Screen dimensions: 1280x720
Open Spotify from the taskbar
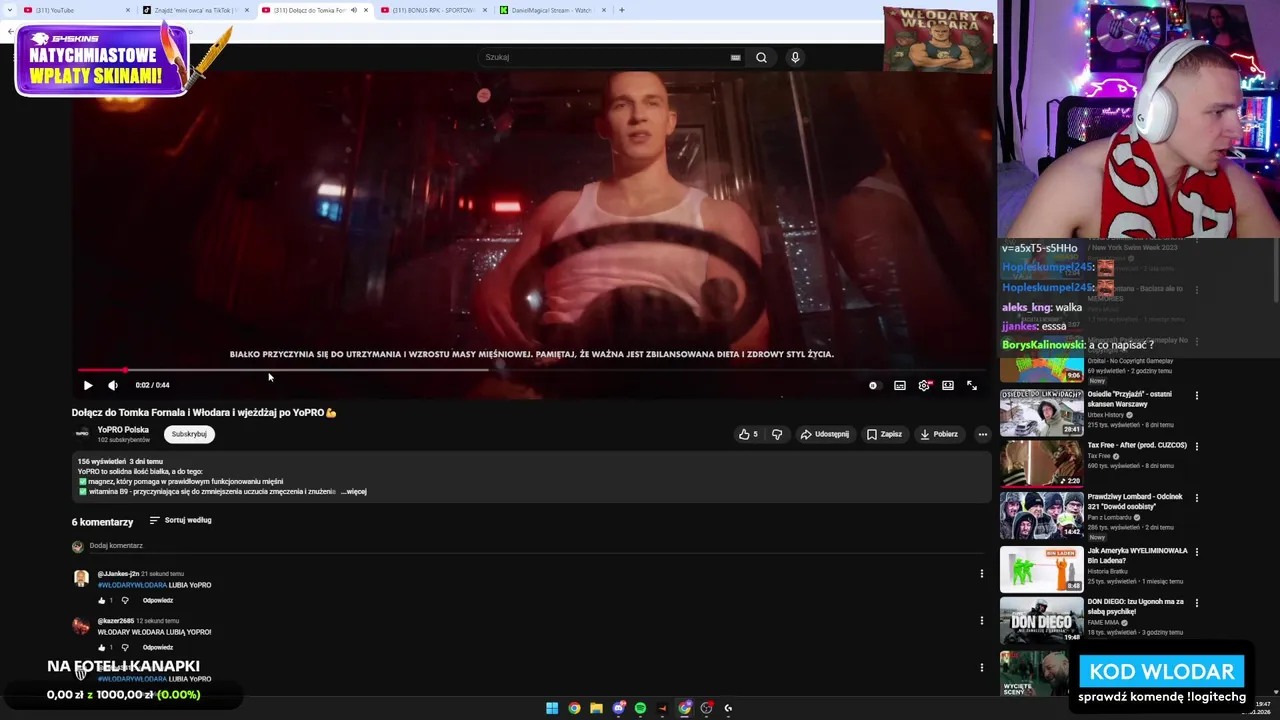(640, 708)
